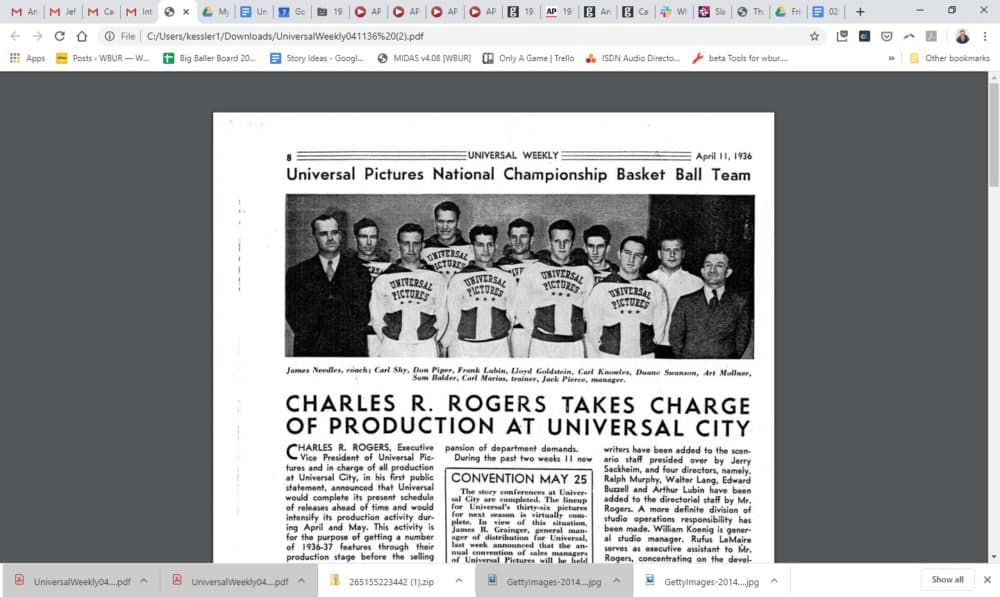
Task: Switch to the Gmail 'Int' tab
Action: pyautogui.click(x=139, y=11)
